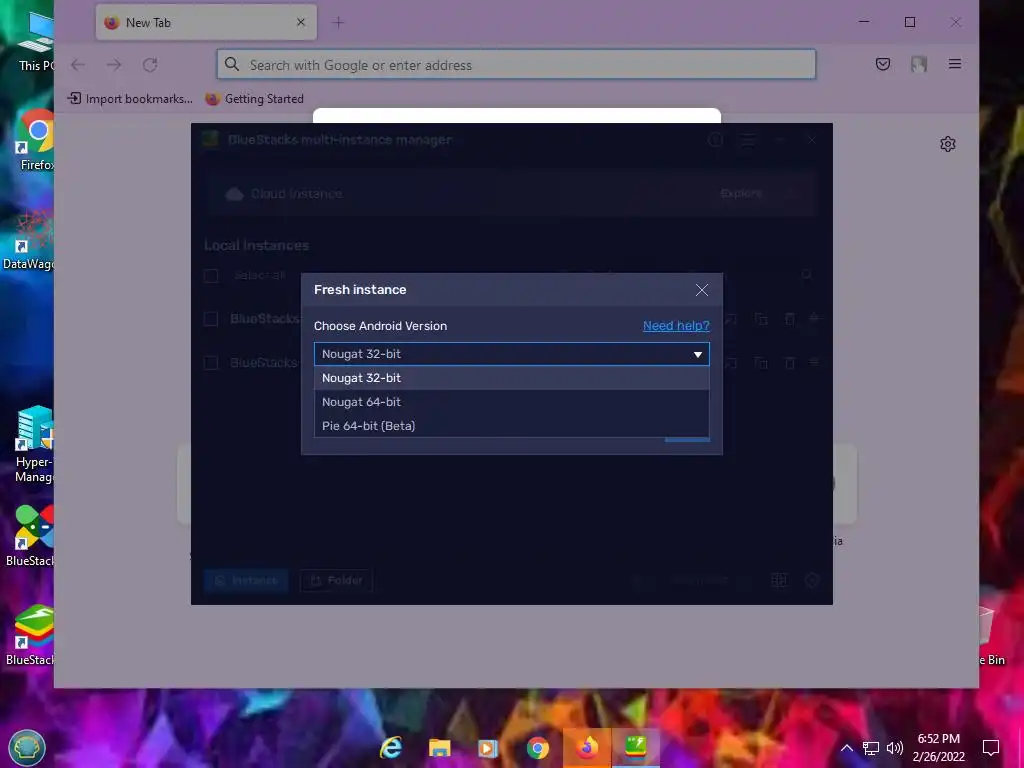Save to Pocket icon in Firefox toolbar

(883, 64)
